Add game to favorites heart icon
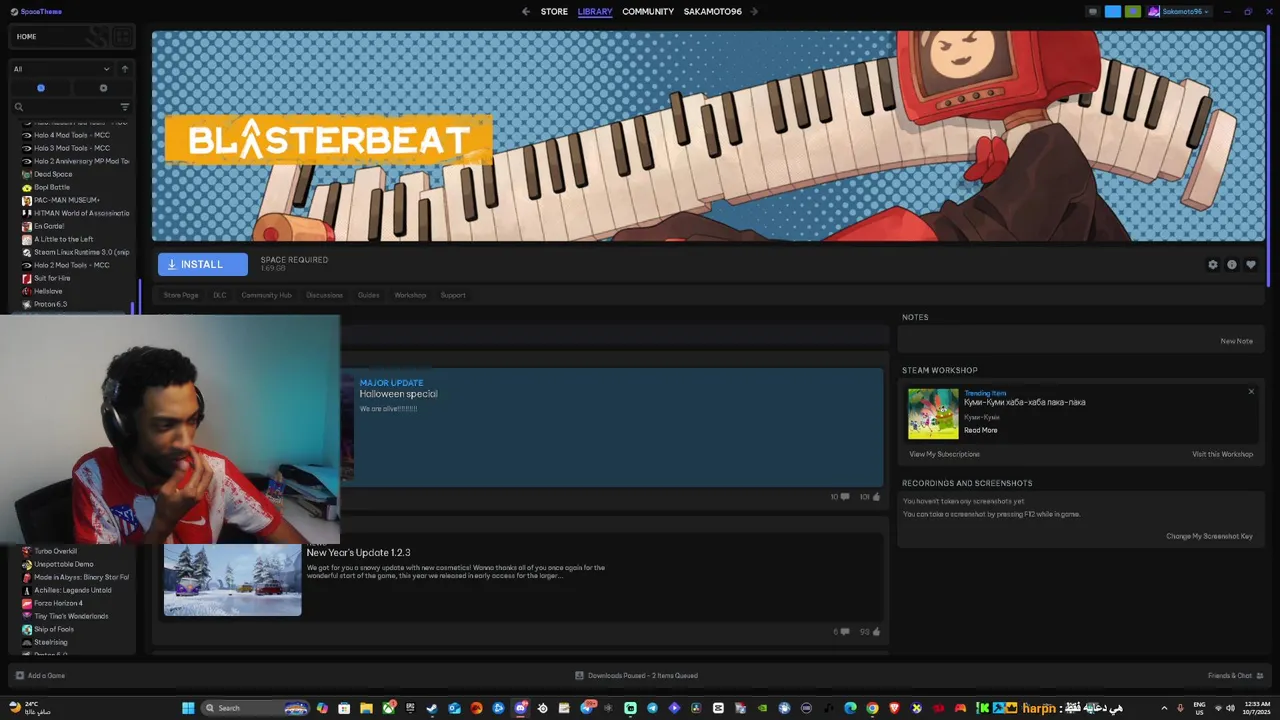Screen dimensions: 1280x720 (x=1251, y=265)
